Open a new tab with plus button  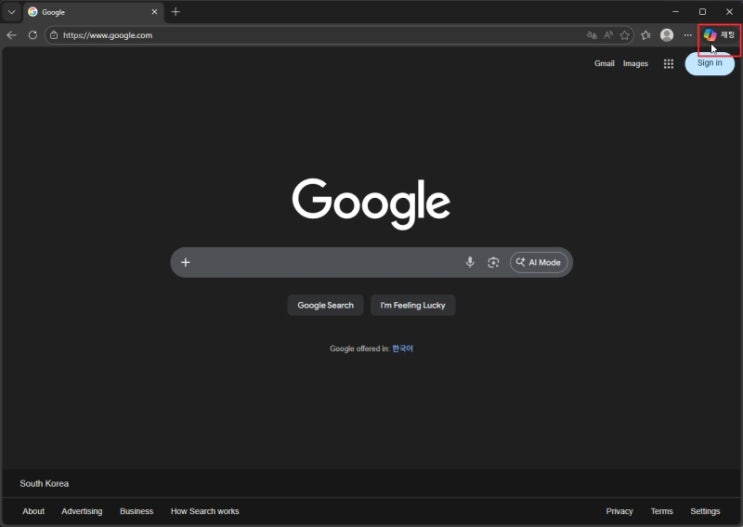[x=175, y=12]
